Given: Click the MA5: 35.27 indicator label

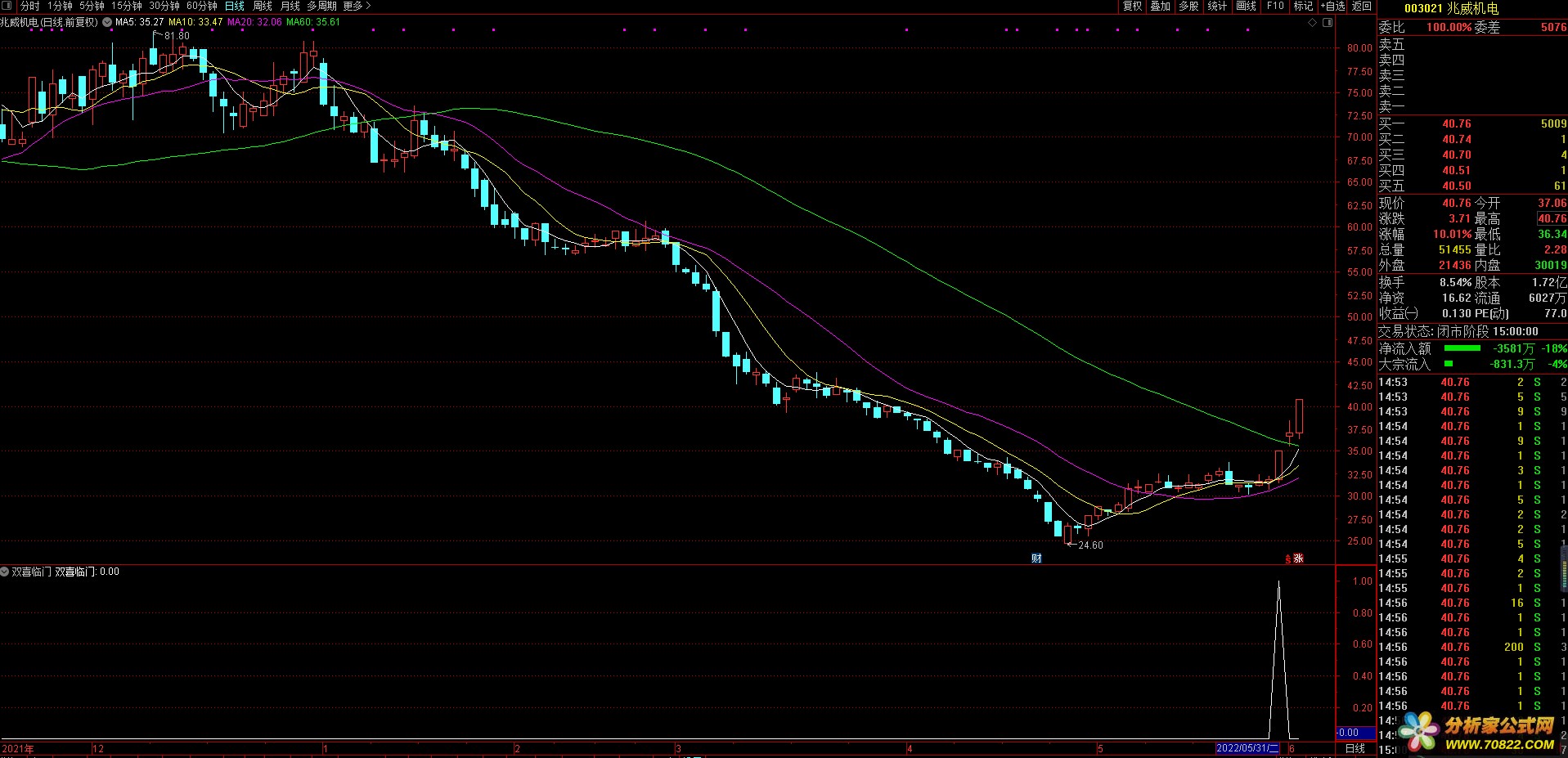Looking at the screenshot, I should point(140,22).
